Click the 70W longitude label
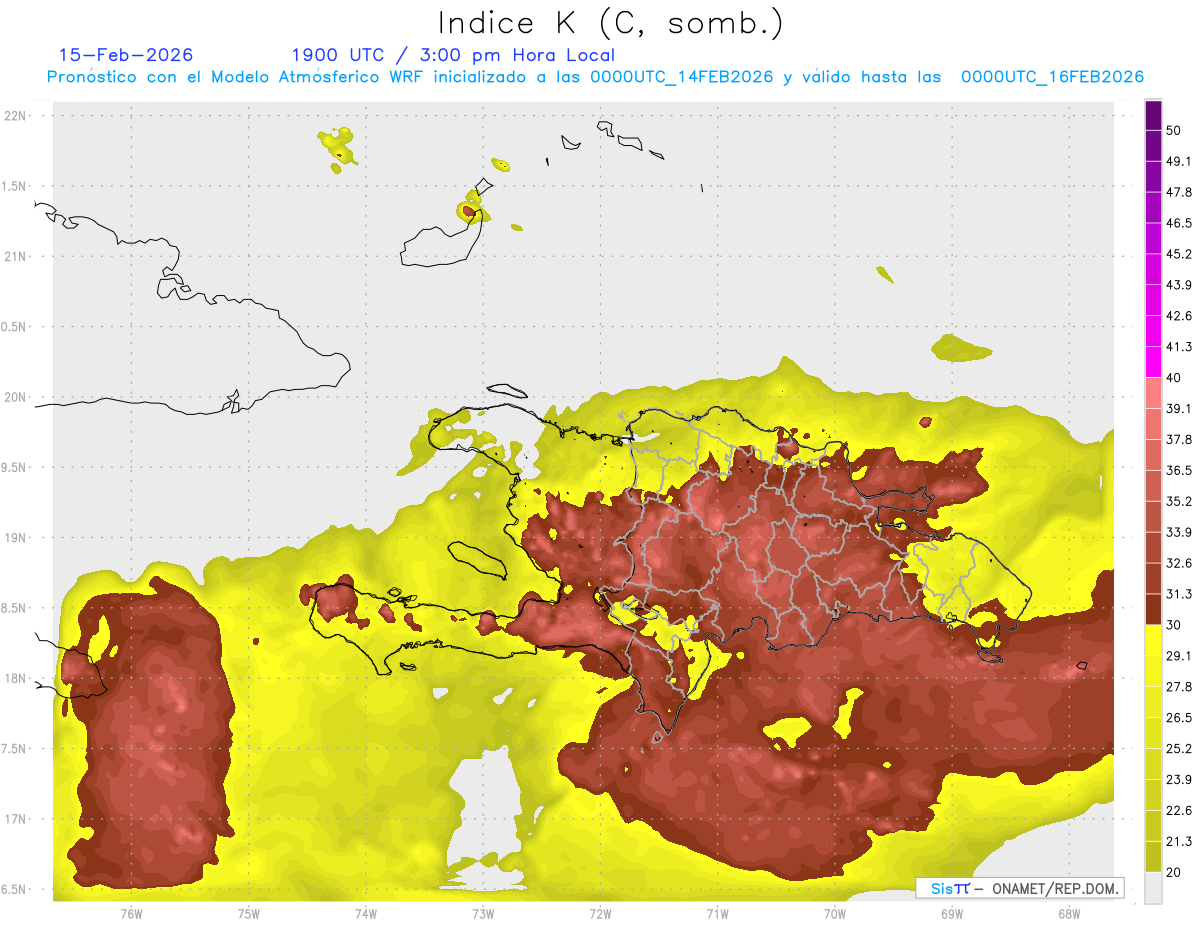The width and height of the screenshot is (1200, 927). 835,914
